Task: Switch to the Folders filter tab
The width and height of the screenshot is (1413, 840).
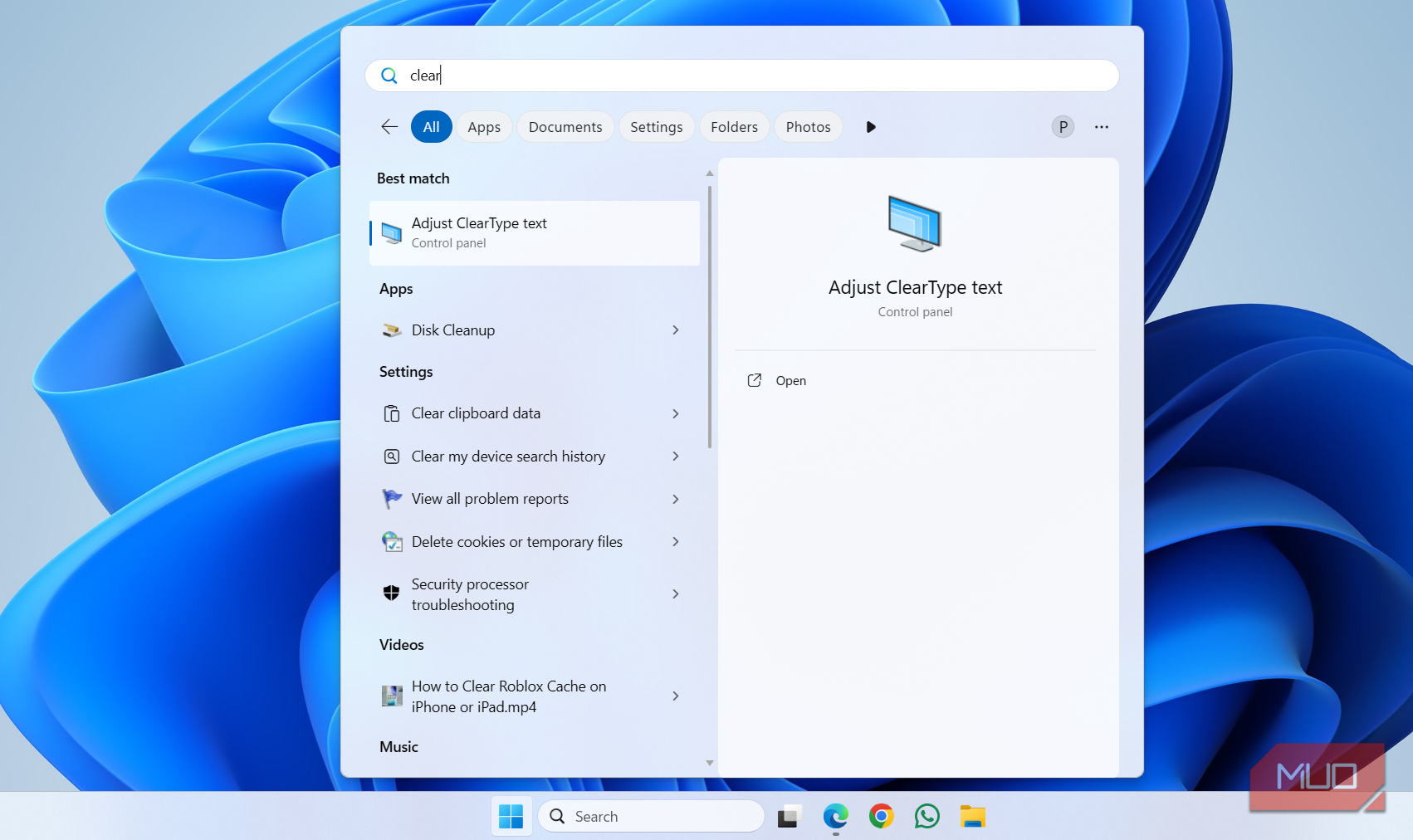Action: point(735,127)
